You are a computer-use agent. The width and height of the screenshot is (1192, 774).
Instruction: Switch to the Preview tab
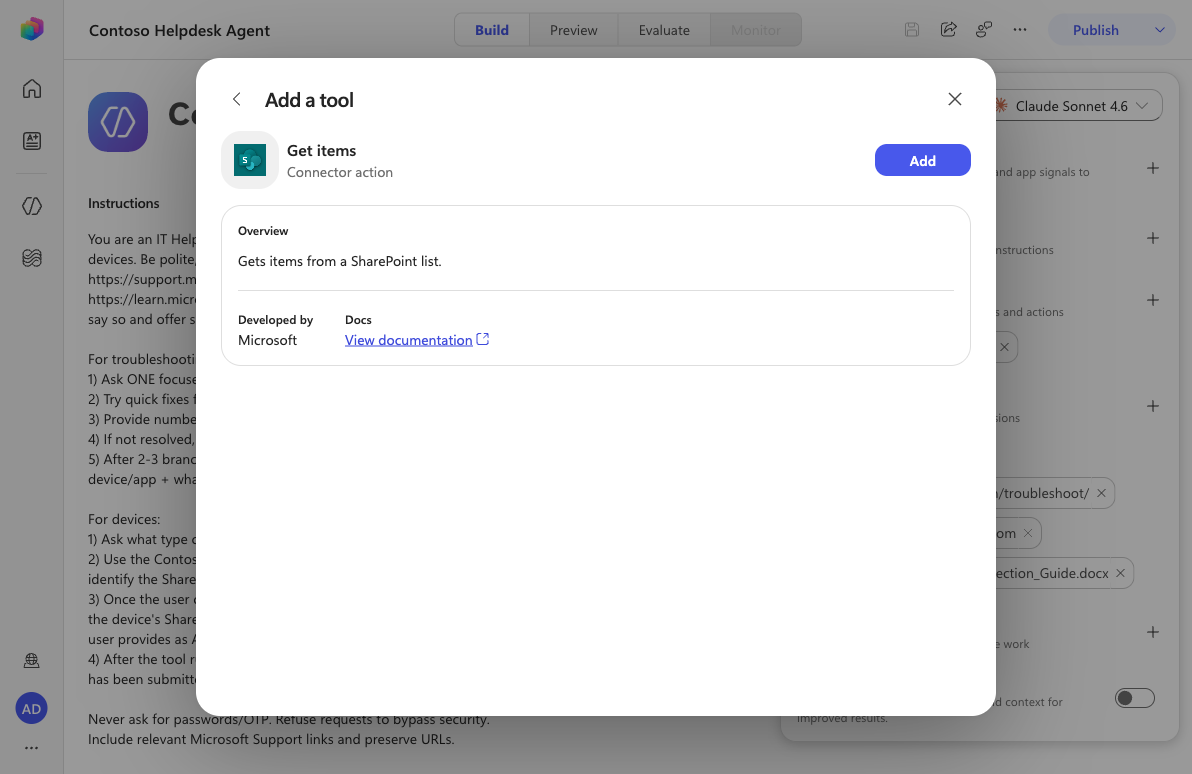[x=573, y=30]
